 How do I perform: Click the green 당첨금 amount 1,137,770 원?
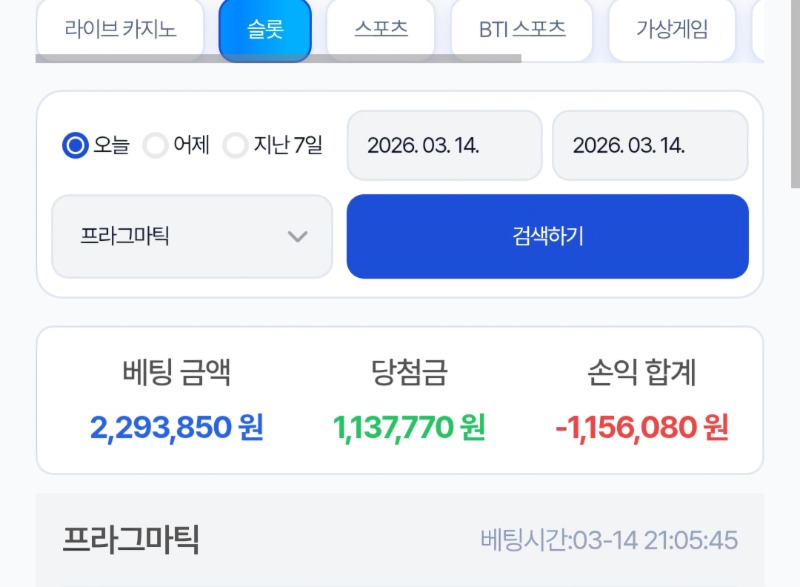point(409,428)
